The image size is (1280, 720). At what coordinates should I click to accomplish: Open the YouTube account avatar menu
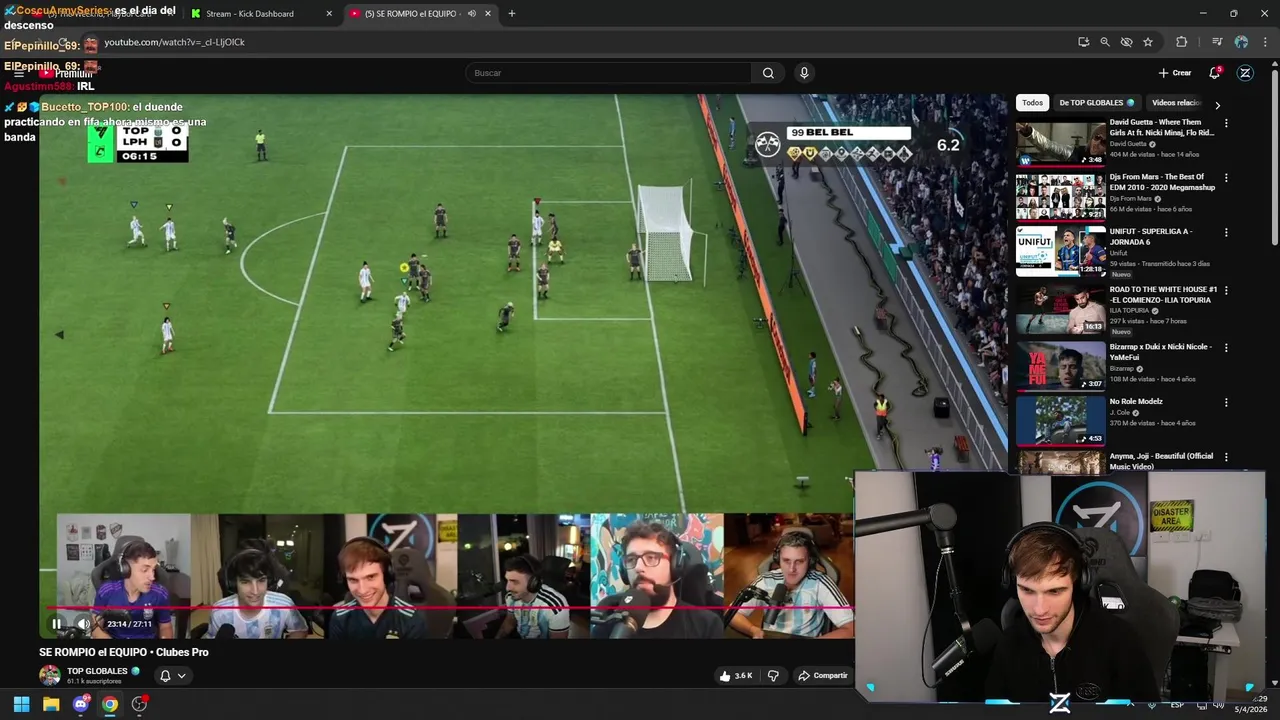pyautogui.click(x=1245, y=73)
